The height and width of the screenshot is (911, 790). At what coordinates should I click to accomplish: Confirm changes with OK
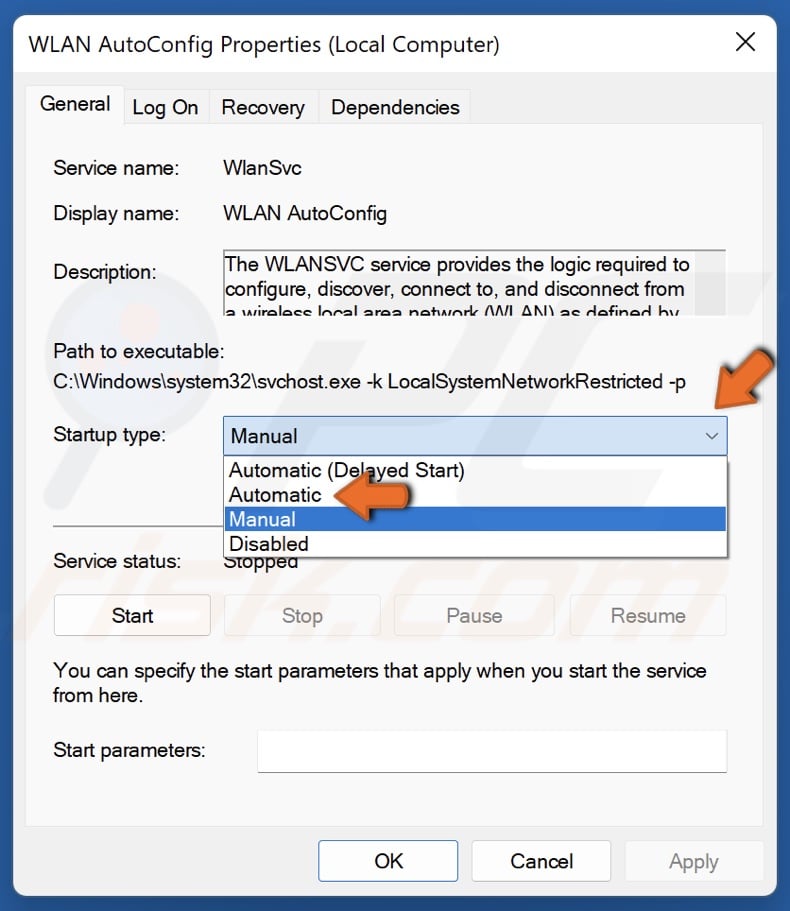tap(388, 861)
